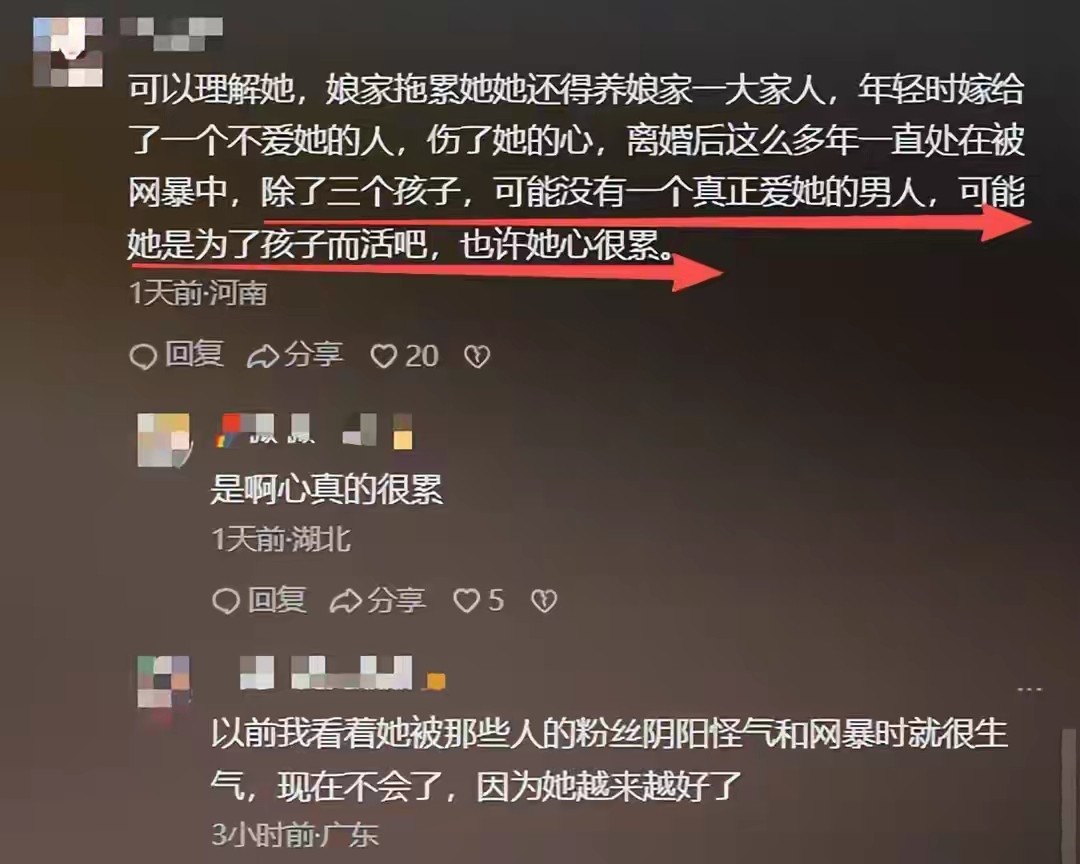This screenshot has width=1080, height=864.
Task: Share the Henan (河南) user's comment
Action: (295, 355)
